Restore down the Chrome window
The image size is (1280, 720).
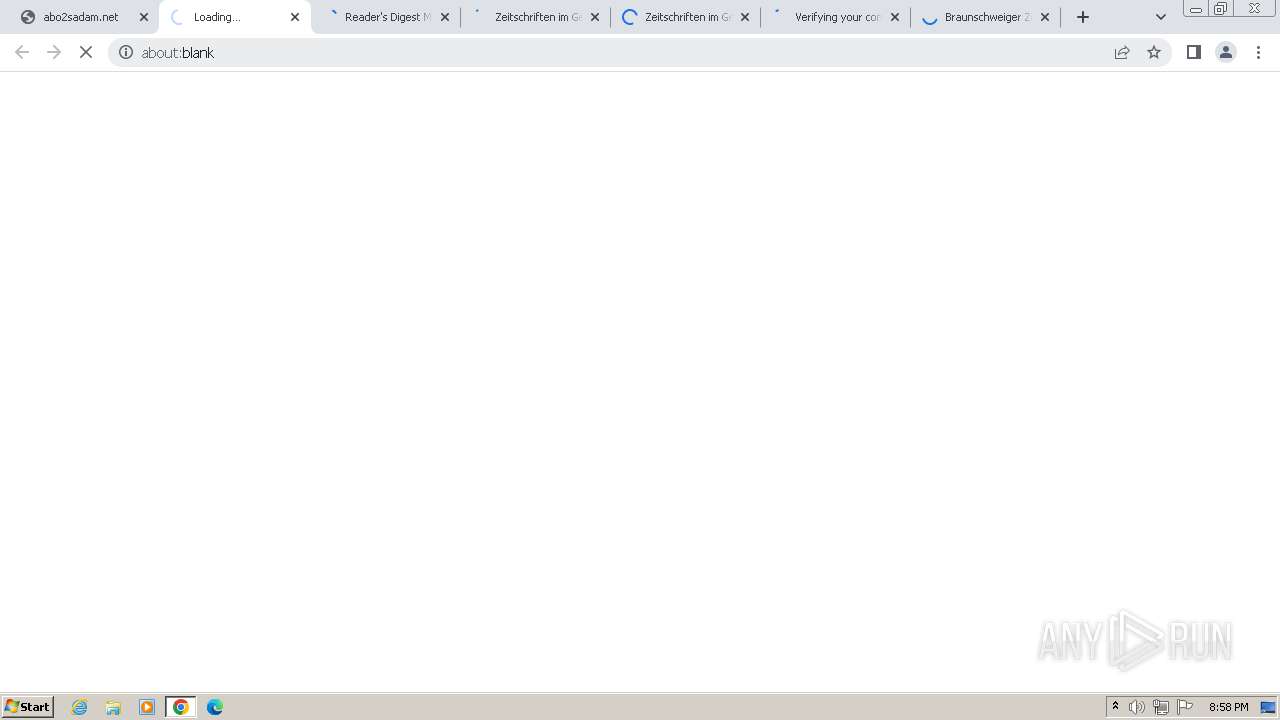point(1220,9)
